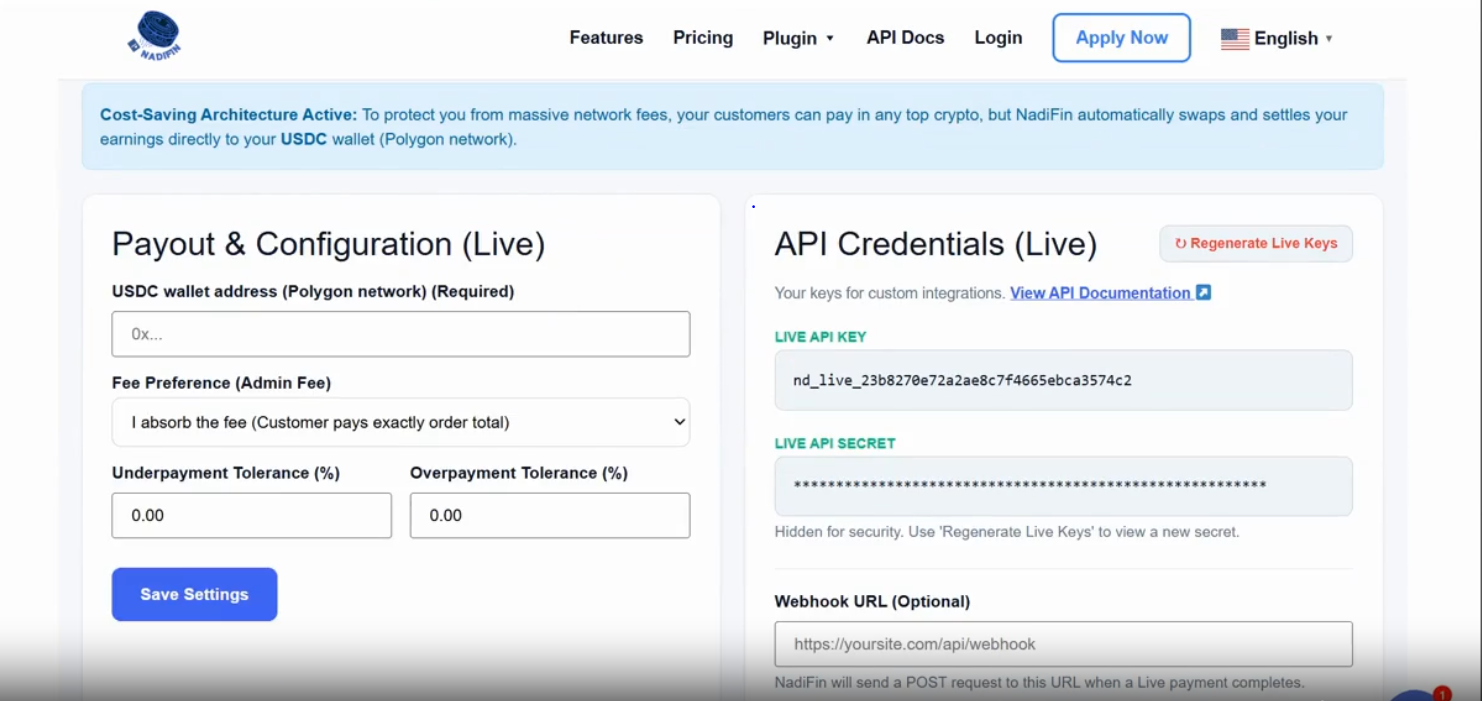The image size is (1482, 701).
Task: Click Regenerate Live Keys button
Action: click(1256, 244)
